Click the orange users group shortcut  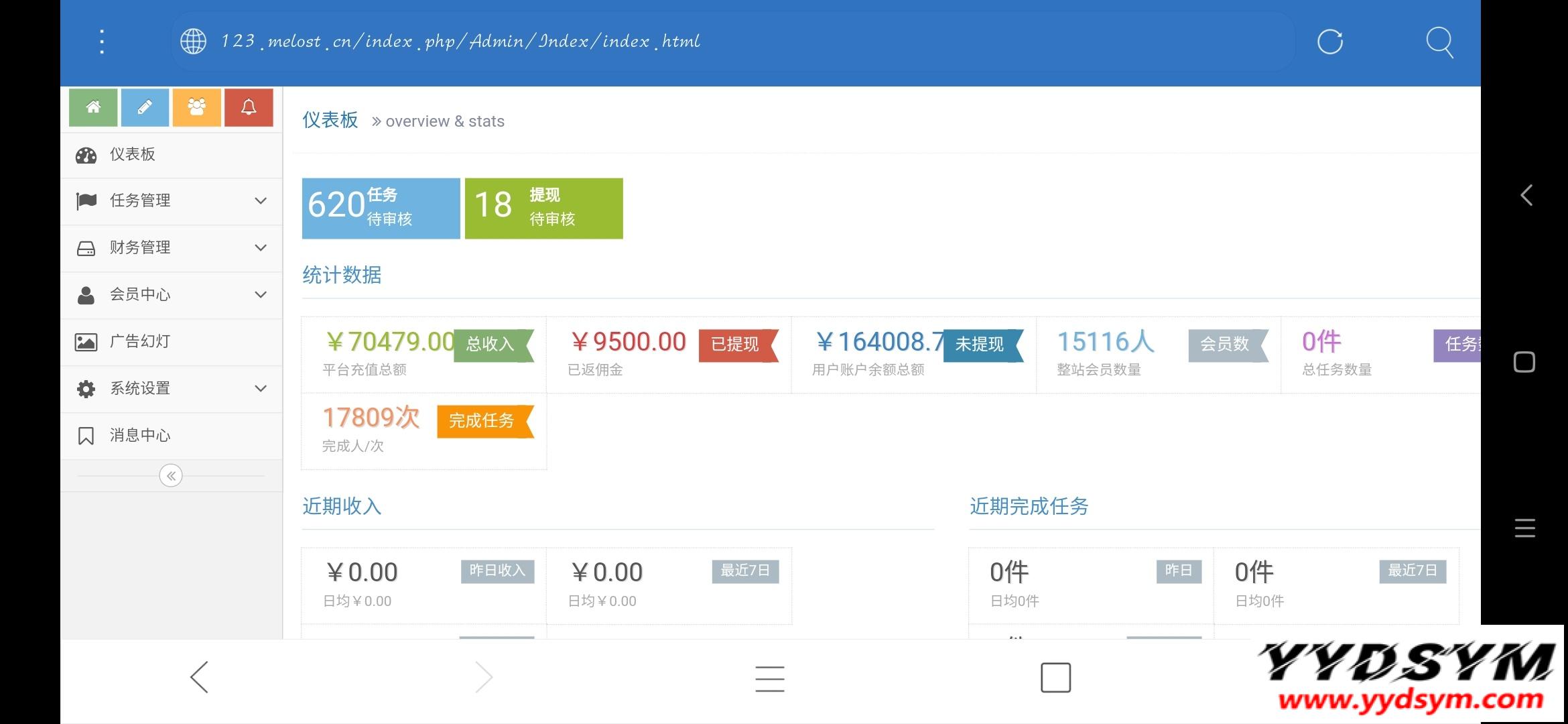click(x=196, y=107)
